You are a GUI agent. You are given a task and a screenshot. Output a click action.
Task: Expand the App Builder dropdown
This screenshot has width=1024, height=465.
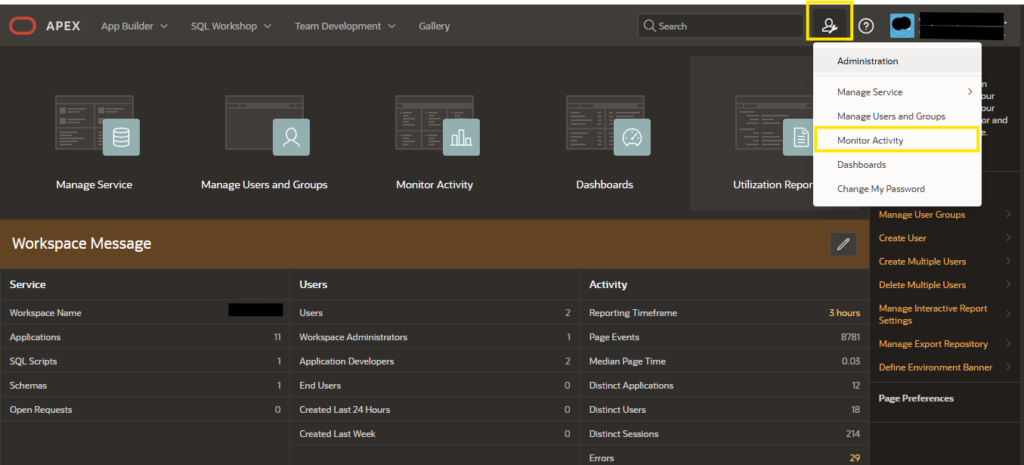click(135, 26)
